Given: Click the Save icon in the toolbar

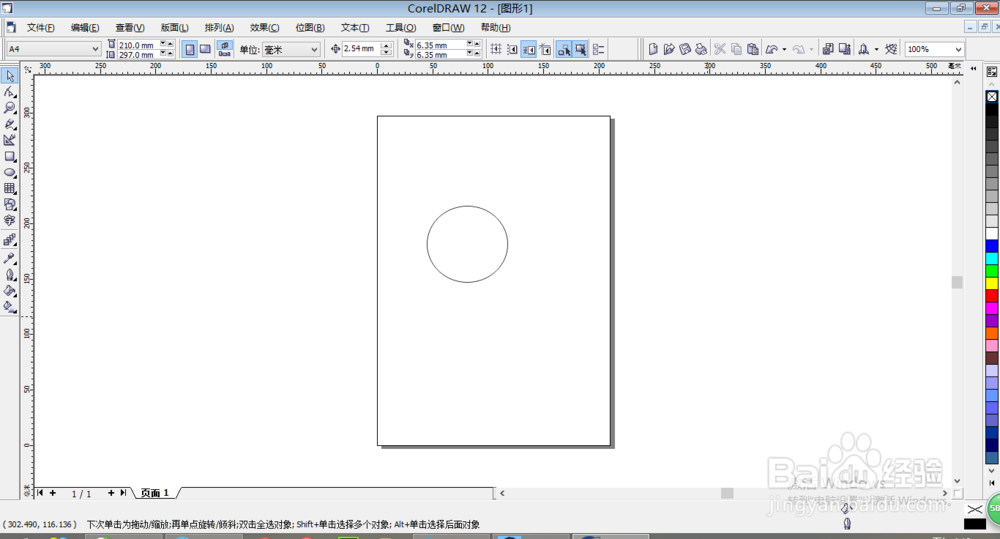Looking at the screenshot, I should [x=685, y=49].
